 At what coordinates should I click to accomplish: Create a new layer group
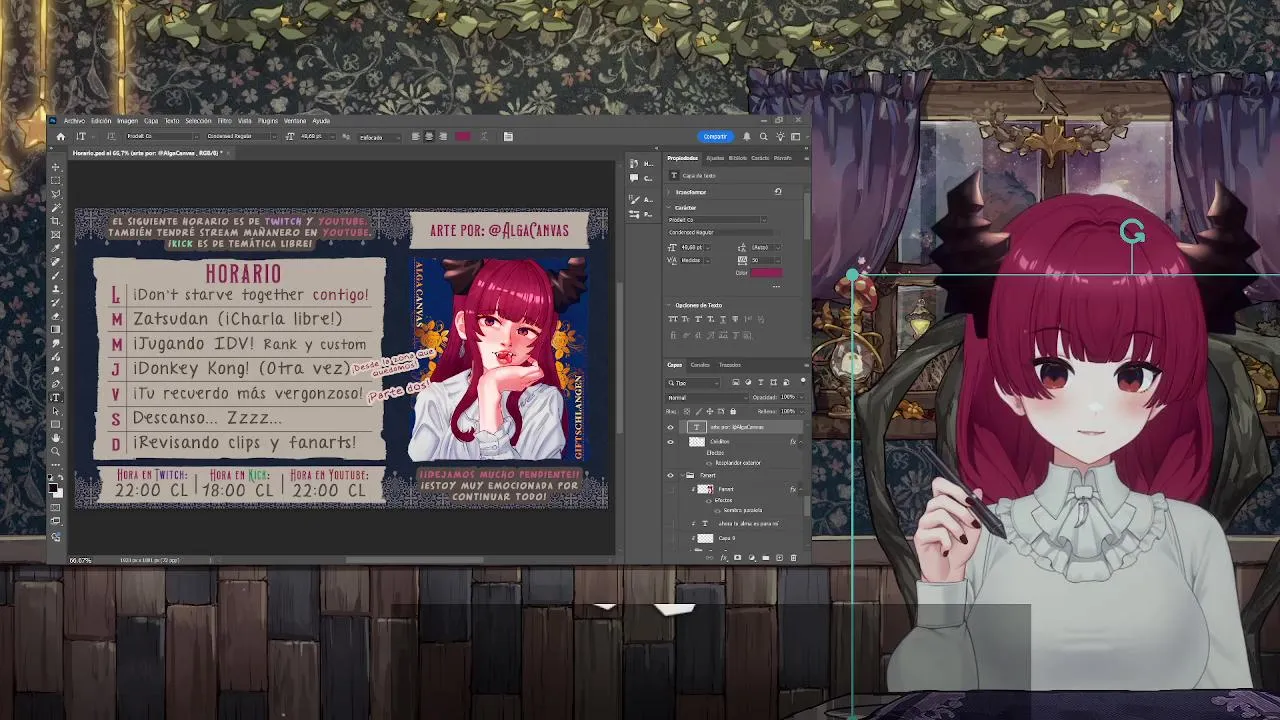click(766, 557)
